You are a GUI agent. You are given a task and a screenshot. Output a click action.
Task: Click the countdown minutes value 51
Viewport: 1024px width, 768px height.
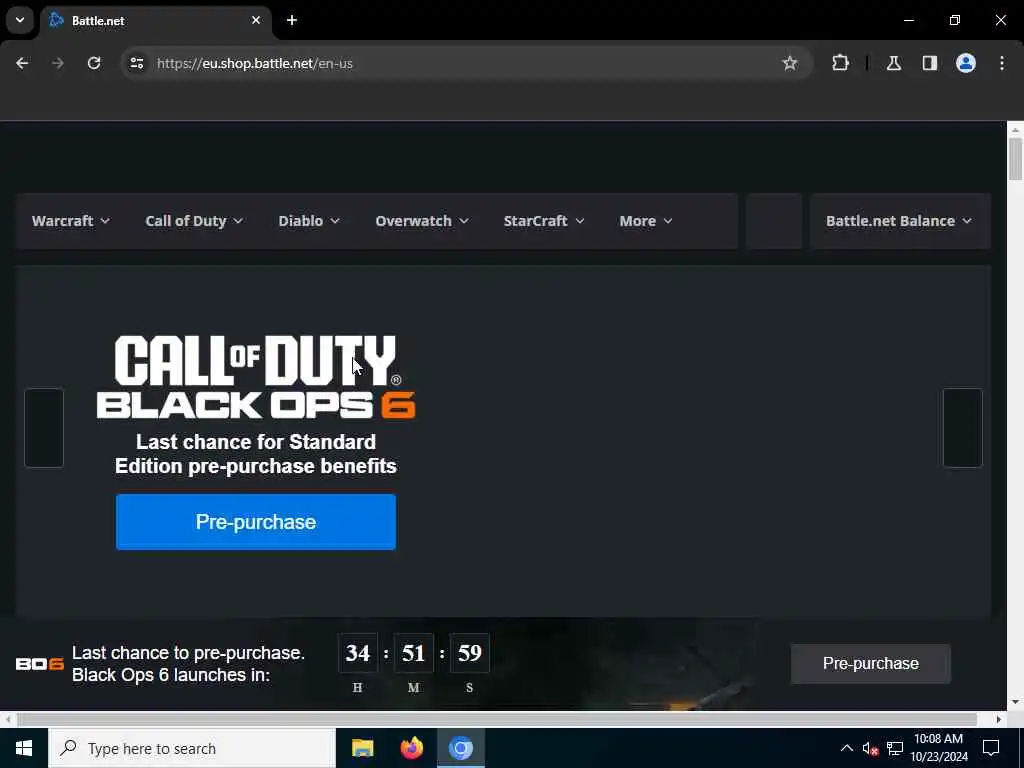click(413, 653)
